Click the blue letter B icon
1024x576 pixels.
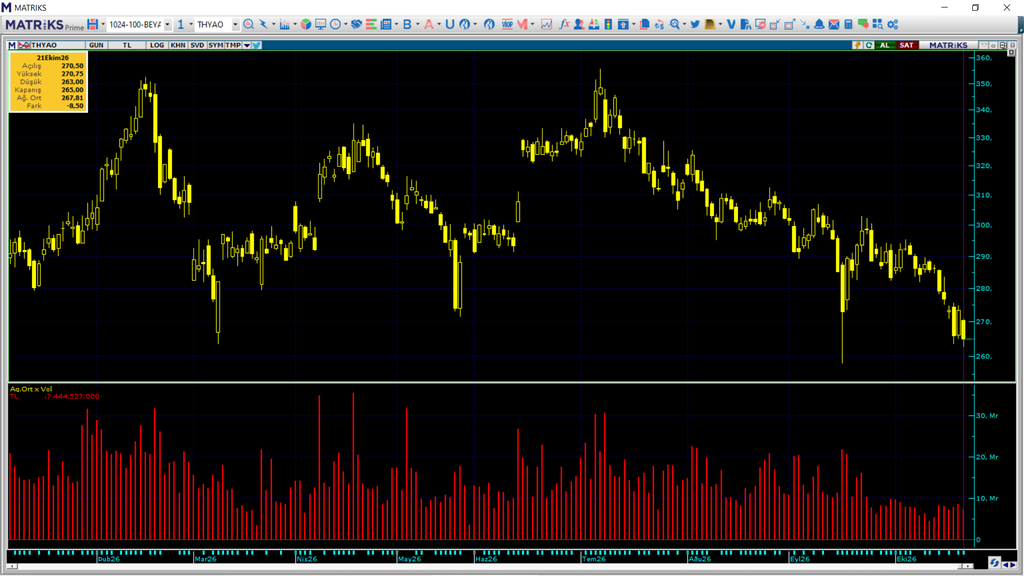(x=407, y=24)
